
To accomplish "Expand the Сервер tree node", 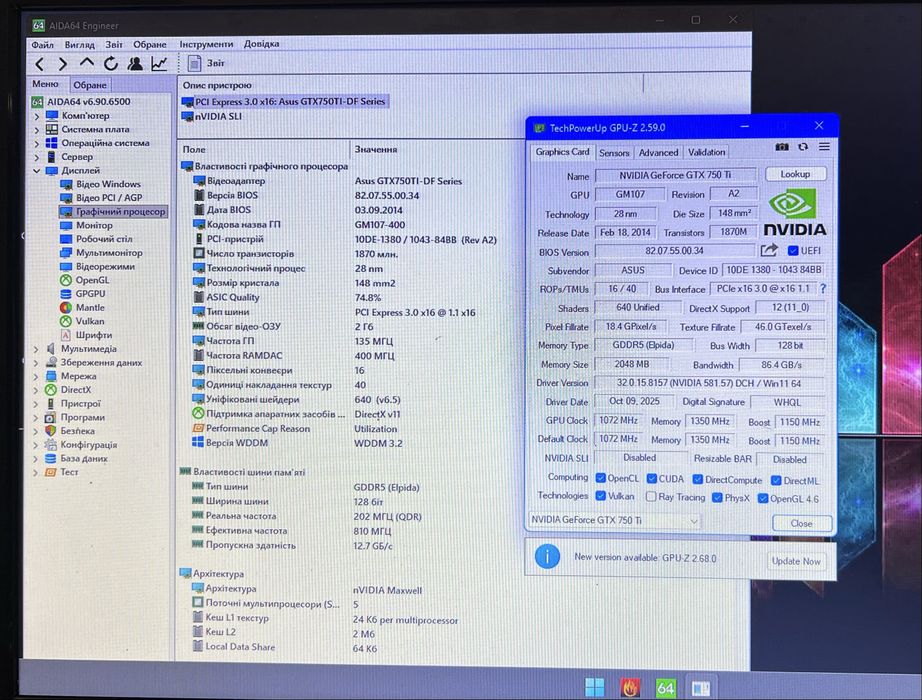I will point(37,157).
